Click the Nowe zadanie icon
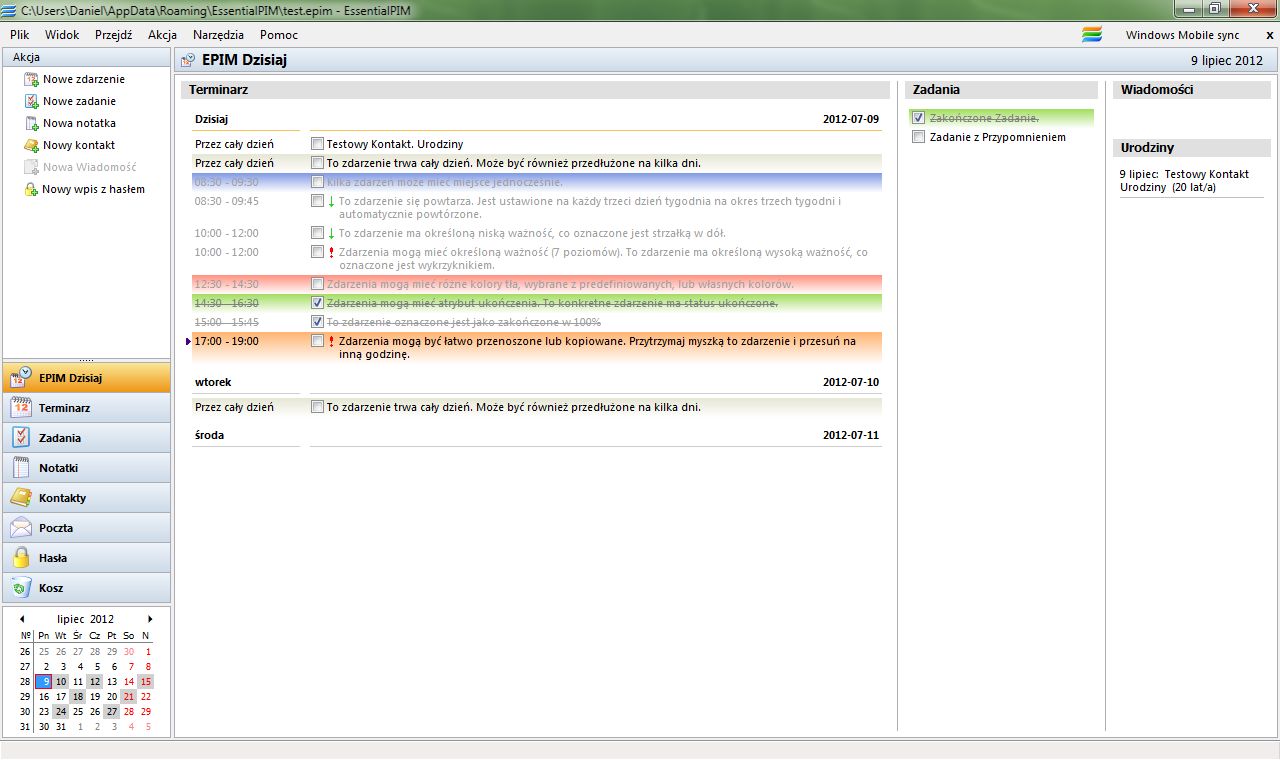This screenshot has height=760, width=1280. point(31,101)
